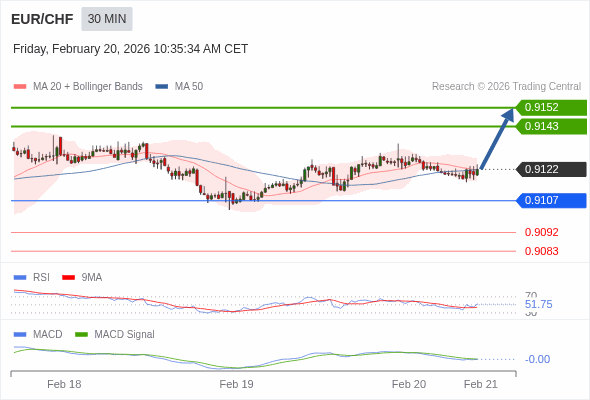Viewport: 590px width, 400px height.
Task: Select the 0.9143 resistance price tag
Action: click(551, 126)
